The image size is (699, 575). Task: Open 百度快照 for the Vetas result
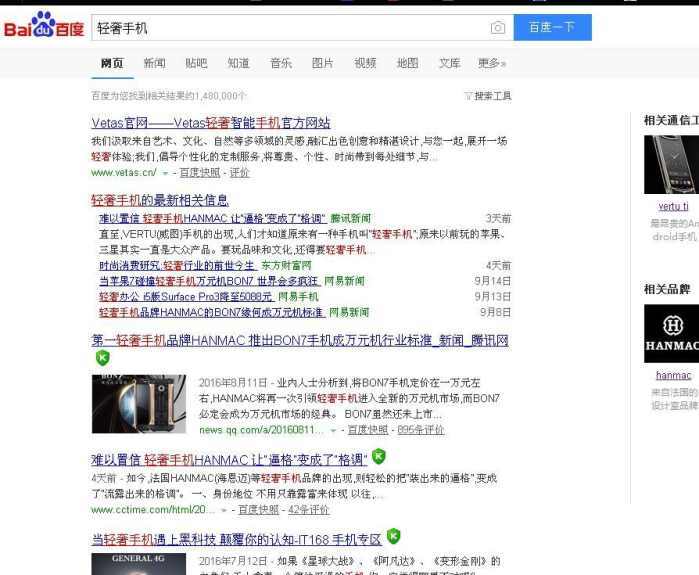[x=200, y=172]
